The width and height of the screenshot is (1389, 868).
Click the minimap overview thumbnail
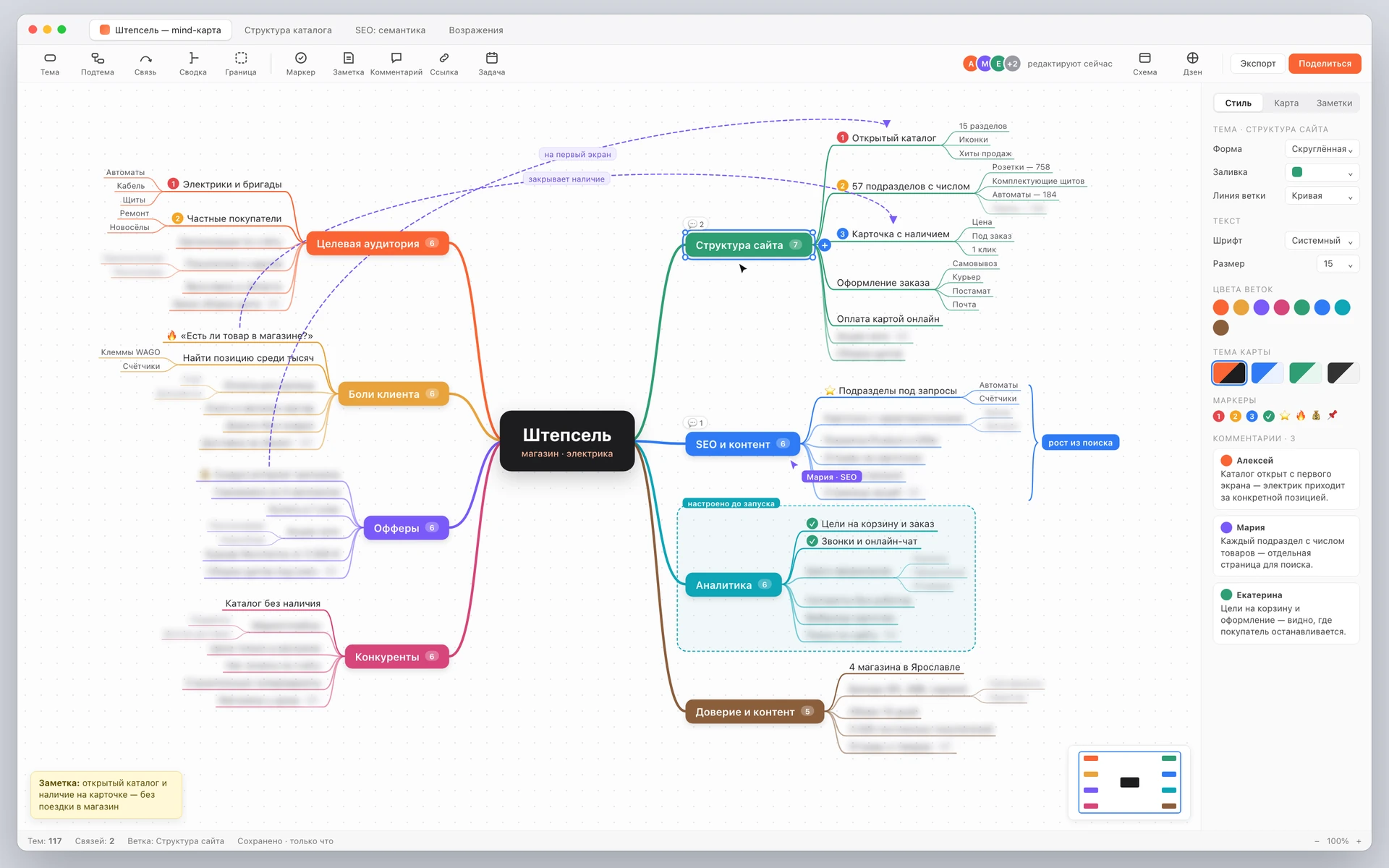[1129, 782]
